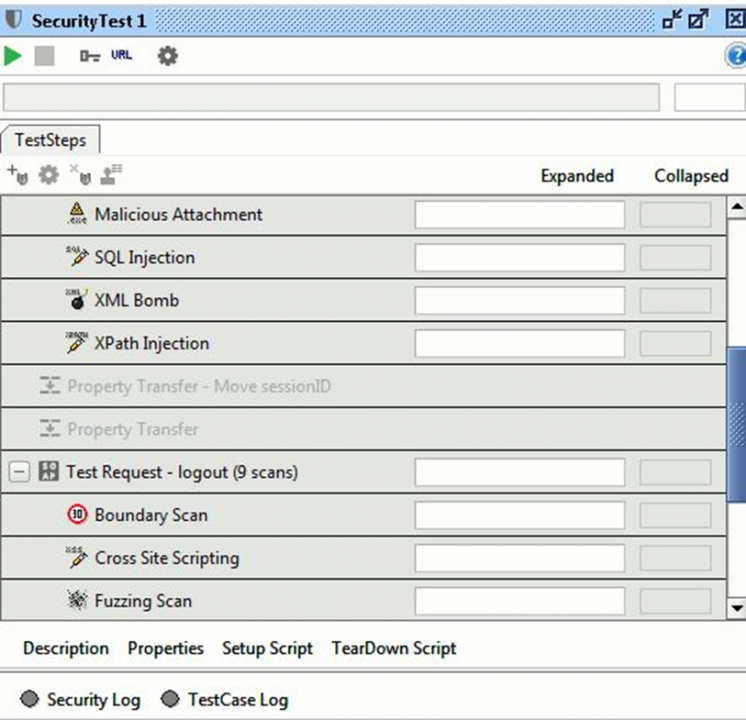Click the scroll down arrow of step list
Viewport: 746px width, 720px height.
coord(737,607)
